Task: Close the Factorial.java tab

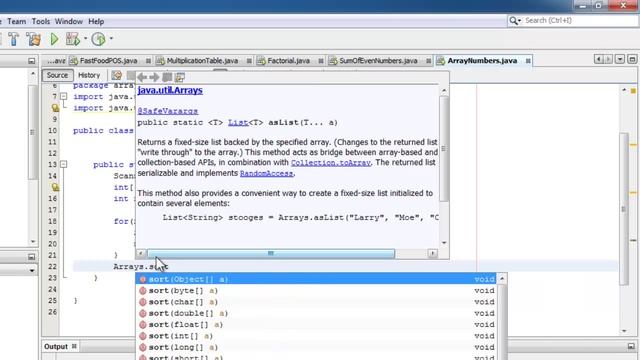Action: point(321,61)
